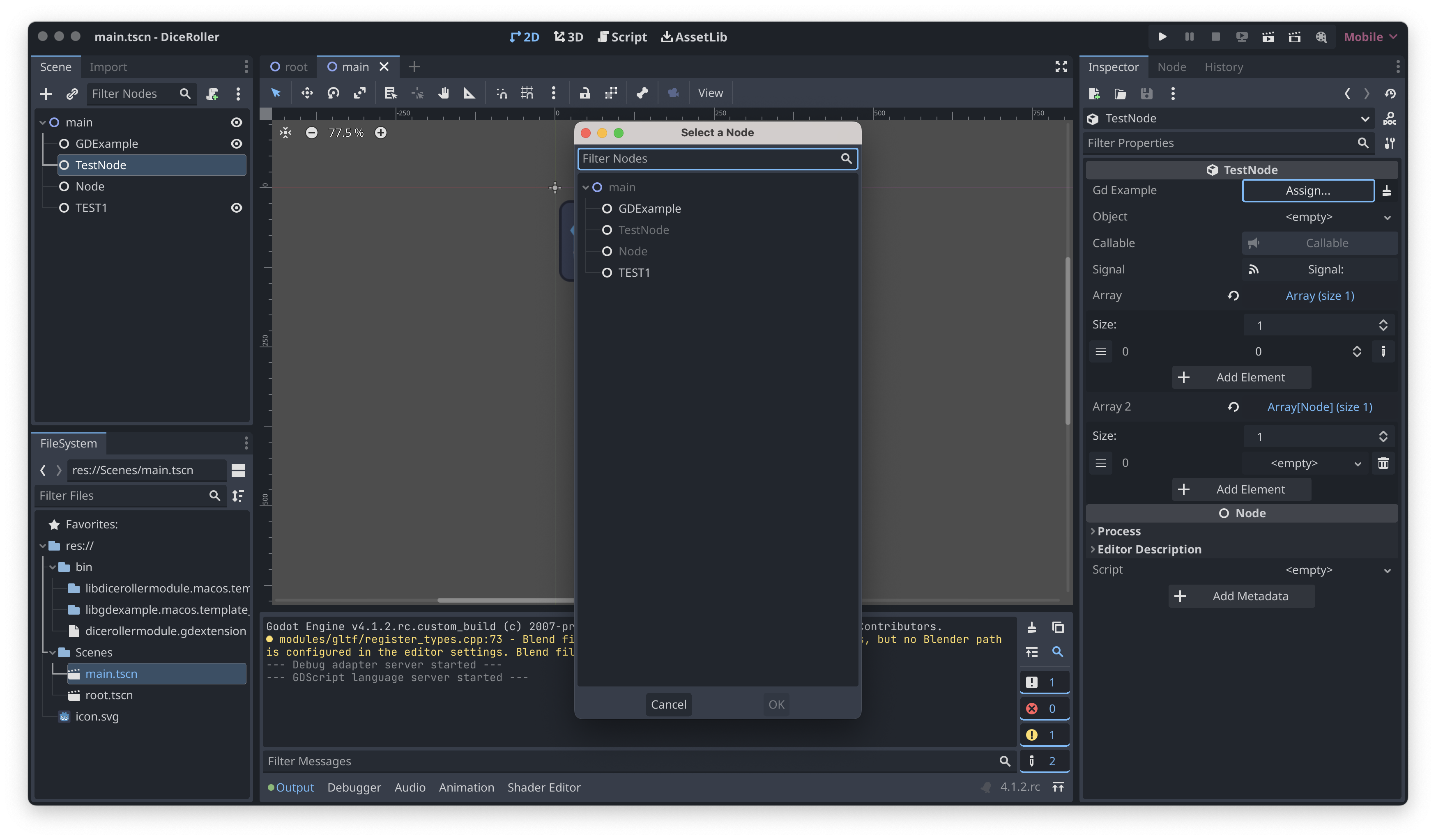The height and width of the screenshot is (840, 1436).
Task: Copy the Output log selection
Action: tap(1058, 628)
